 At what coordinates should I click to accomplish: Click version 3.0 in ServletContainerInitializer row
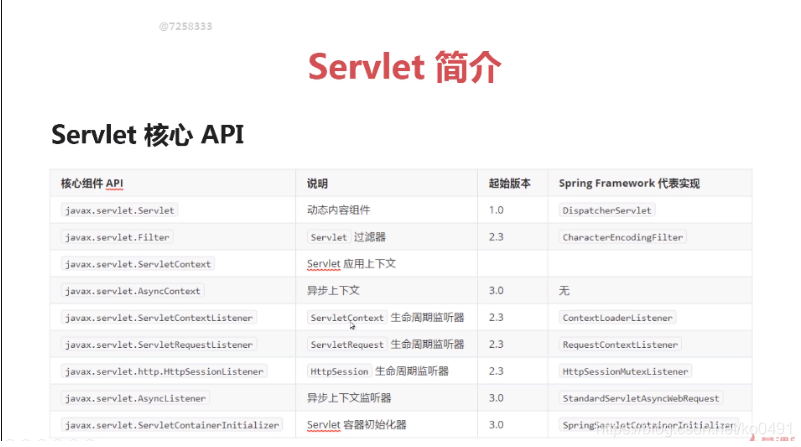tap(496, 425)
